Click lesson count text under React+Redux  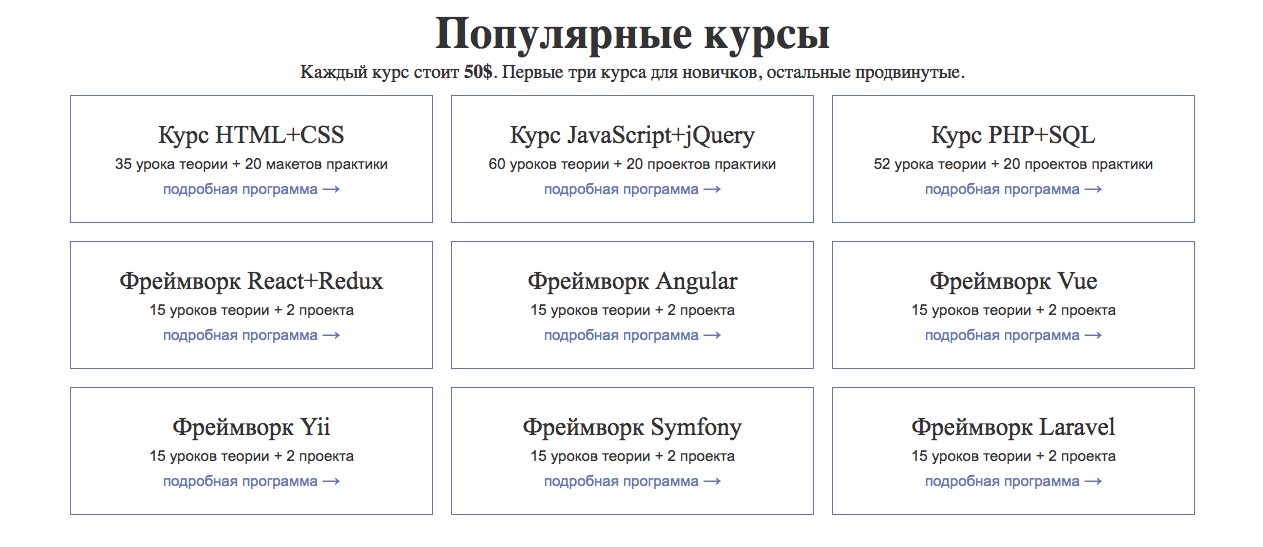click(251, 310)
